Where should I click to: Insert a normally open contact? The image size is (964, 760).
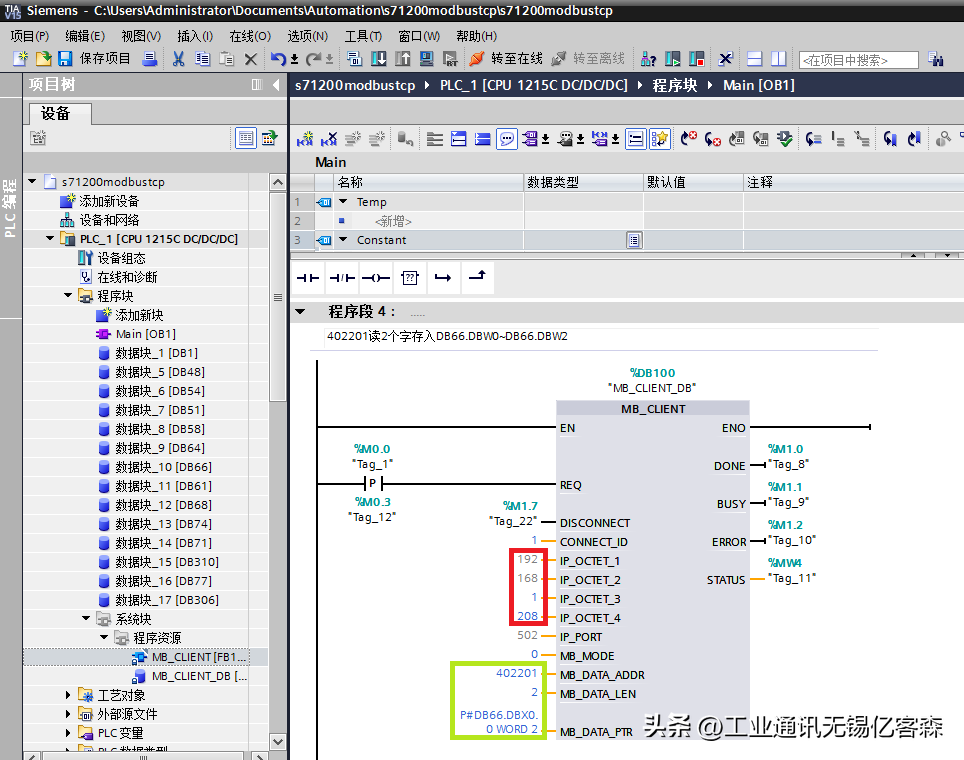[307, 277]
